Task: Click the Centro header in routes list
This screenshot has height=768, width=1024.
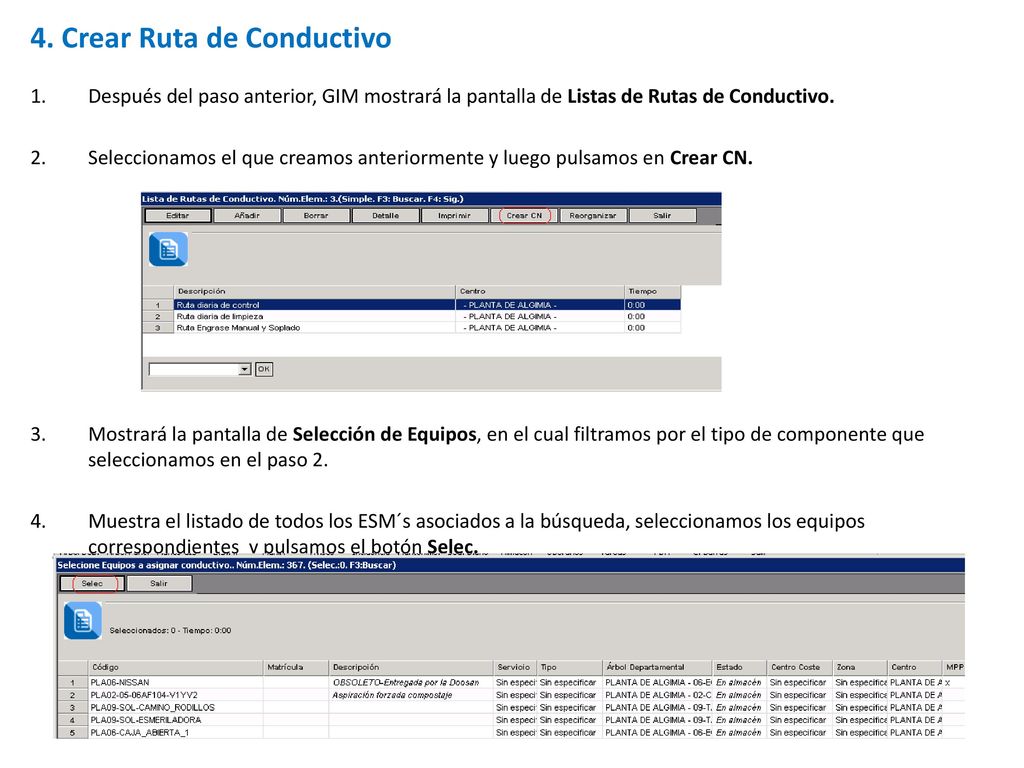Action: tap(539, 291)
